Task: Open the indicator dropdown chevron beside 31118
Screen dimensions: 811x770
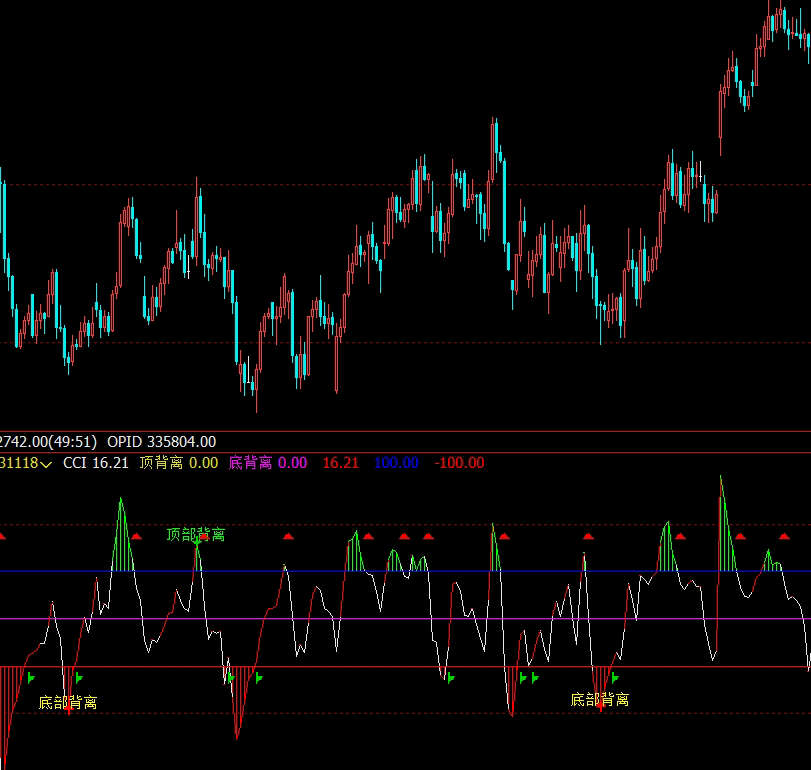Action: click(x=46, y=464)
